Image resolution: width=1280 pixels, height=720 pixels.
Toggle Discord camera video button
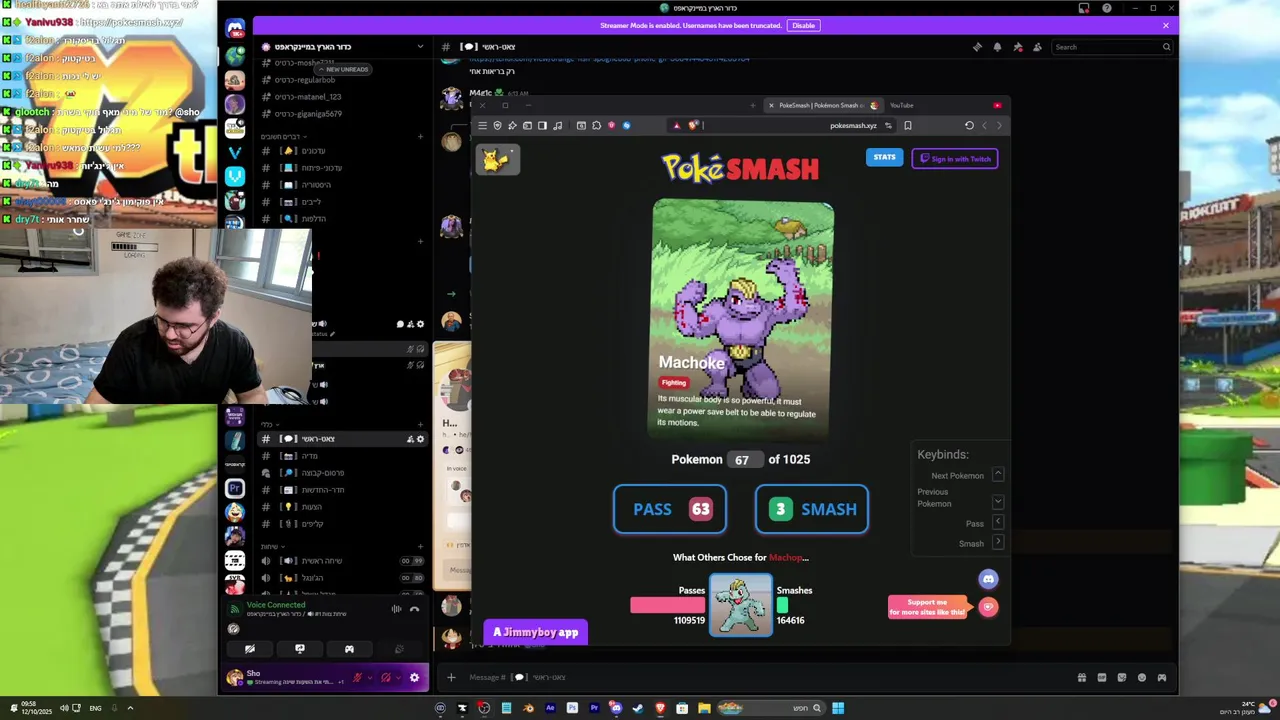tap(249, 649)
